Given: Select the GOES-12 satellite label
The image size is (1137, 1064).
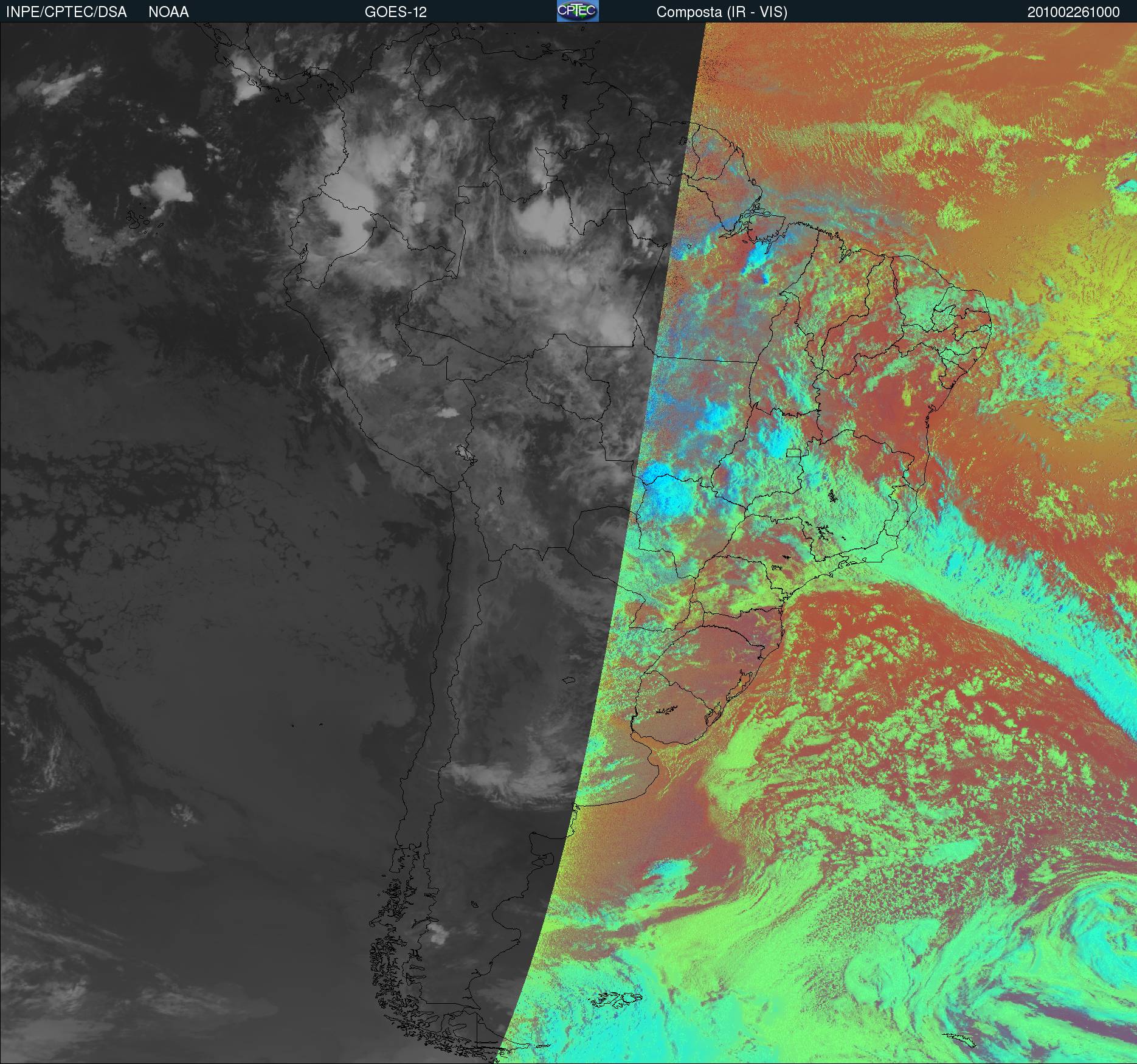Looking at the screenshot, I should coord(396,12).
